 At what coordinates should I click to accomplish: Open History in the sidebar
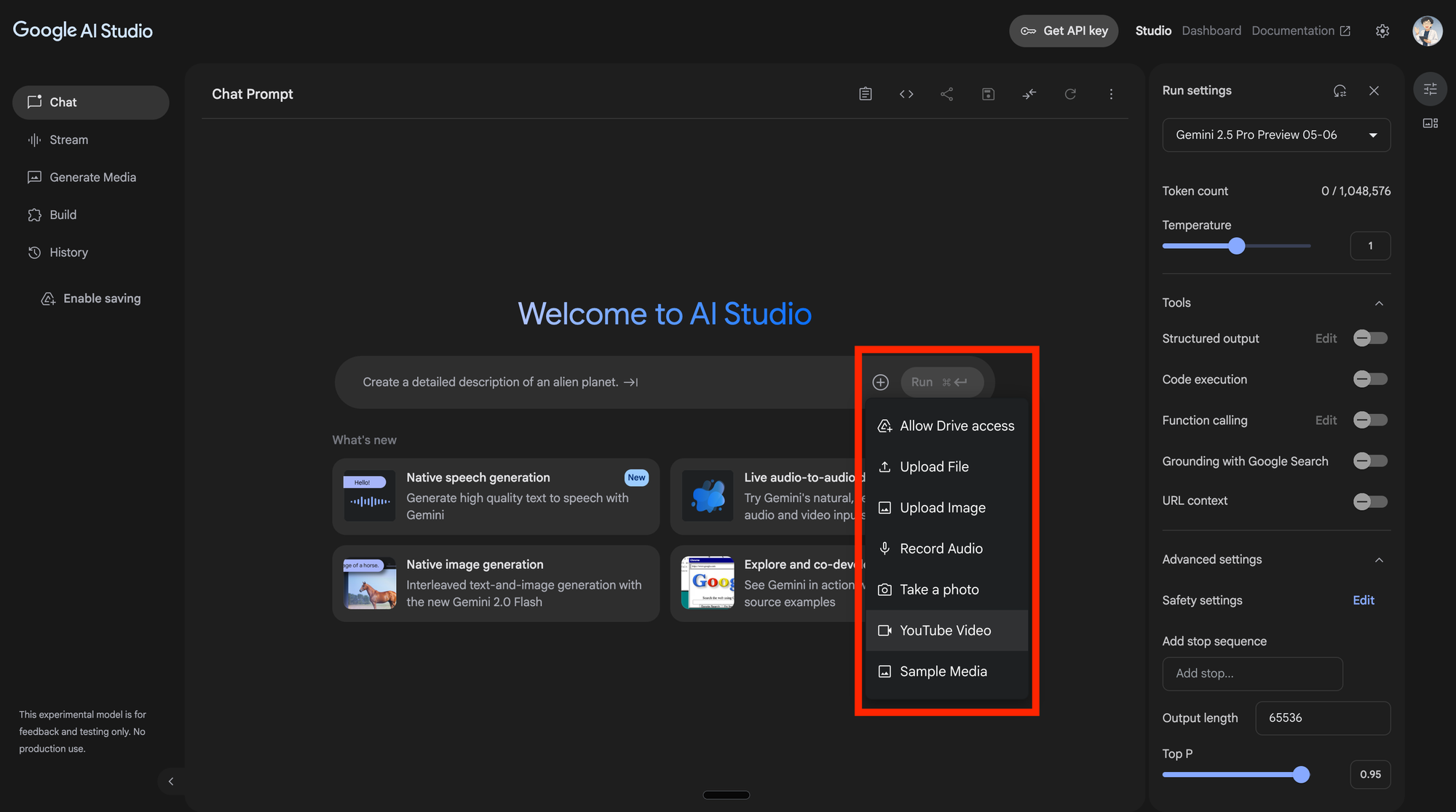click(91, 252)
